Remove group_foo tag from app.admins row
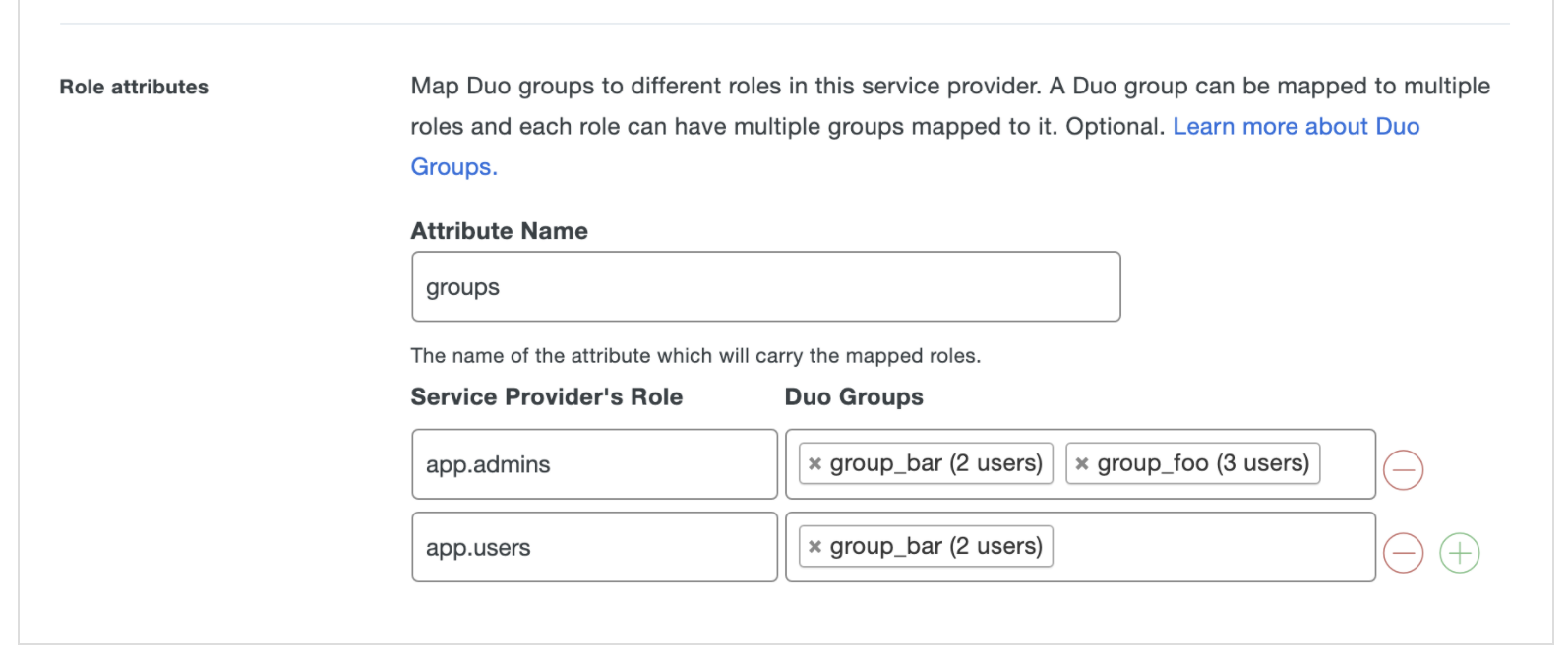Image resolution: width=1568 pixels, height=665 pixels. tap(1082, 464)
